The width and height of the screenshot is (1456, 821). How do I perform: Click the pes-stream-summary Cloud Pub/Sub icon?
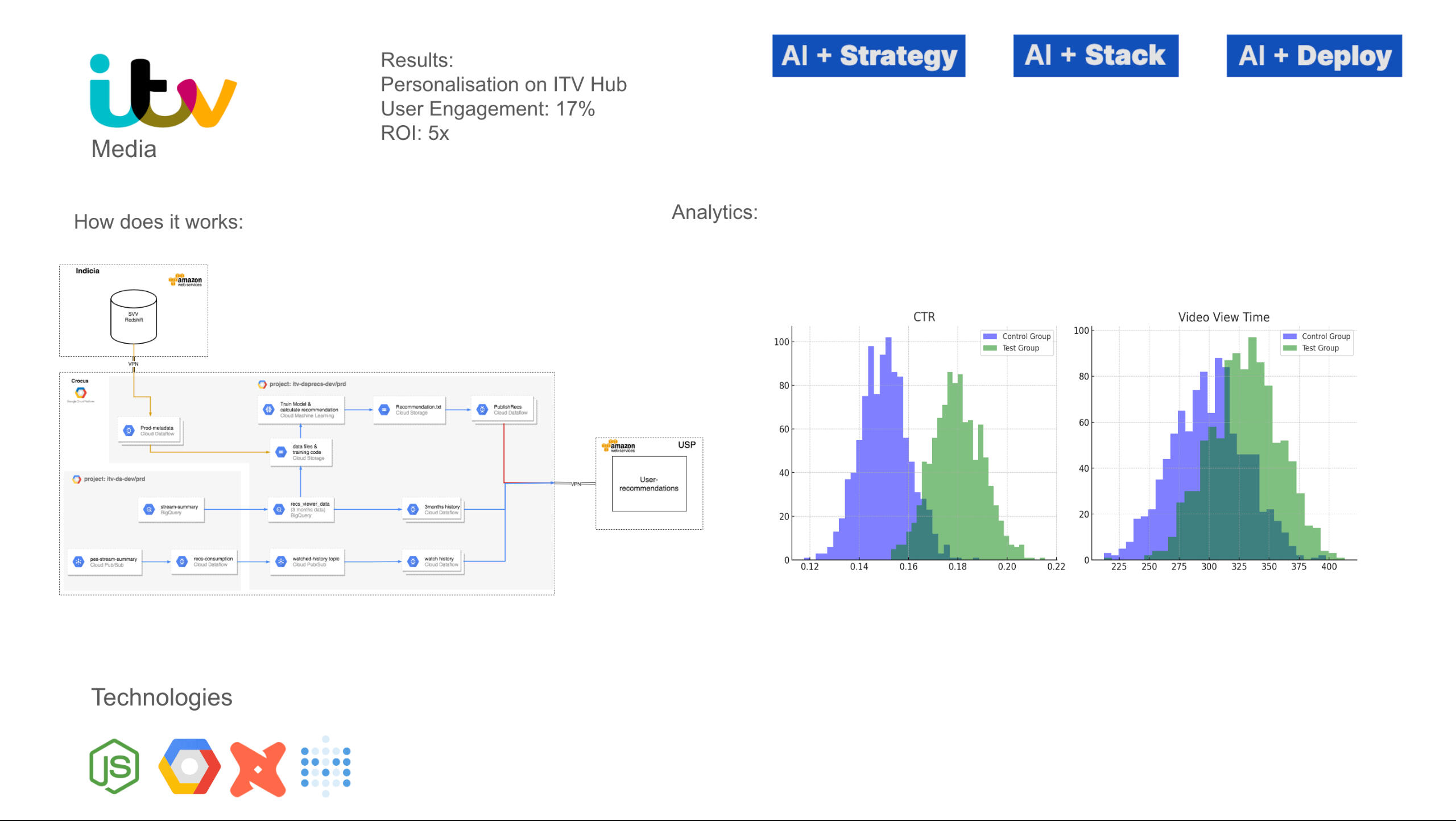click(x=78, y=562)
